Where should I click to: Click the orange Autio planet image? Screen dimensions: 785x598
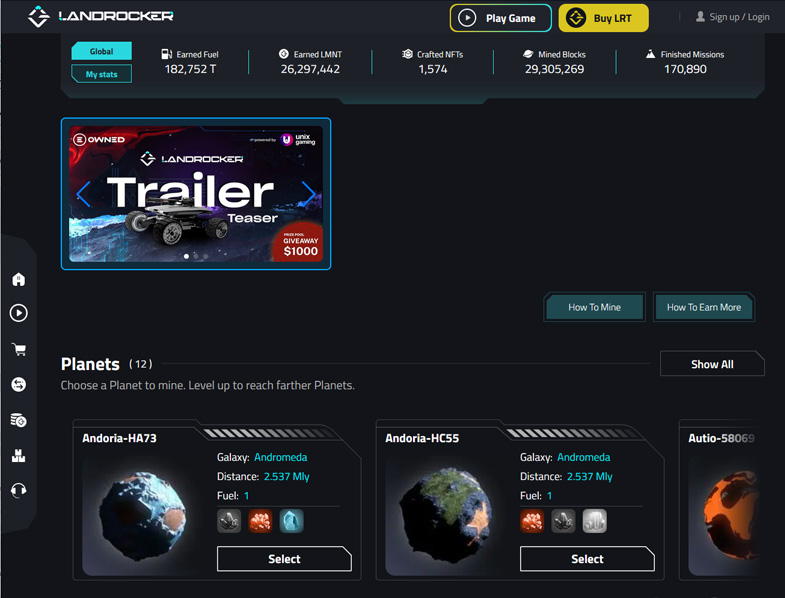[x=730, y=514]
